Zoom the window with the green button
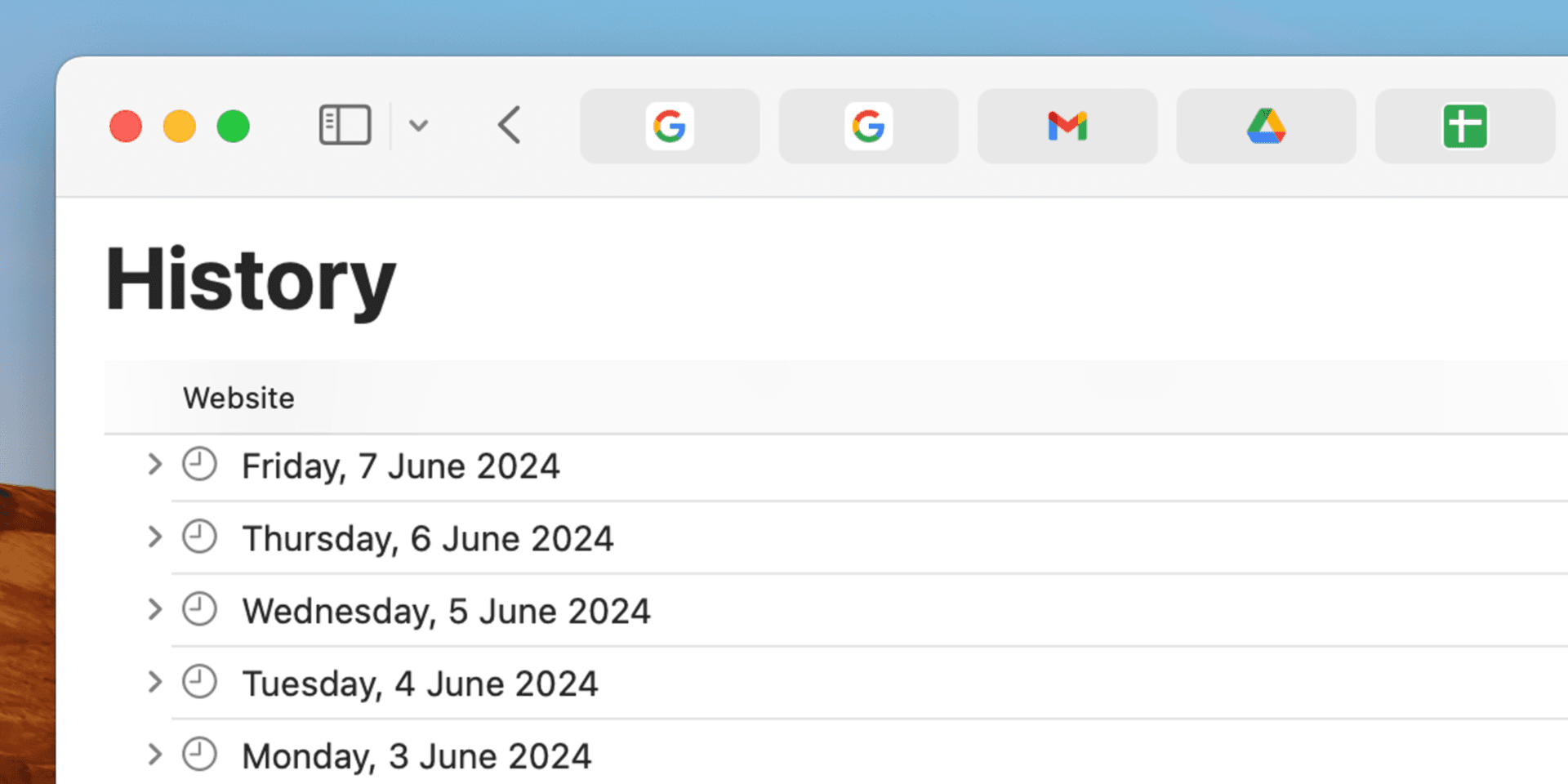The width and height of the screenshot is (1568, 784). (x=234, y=126)
